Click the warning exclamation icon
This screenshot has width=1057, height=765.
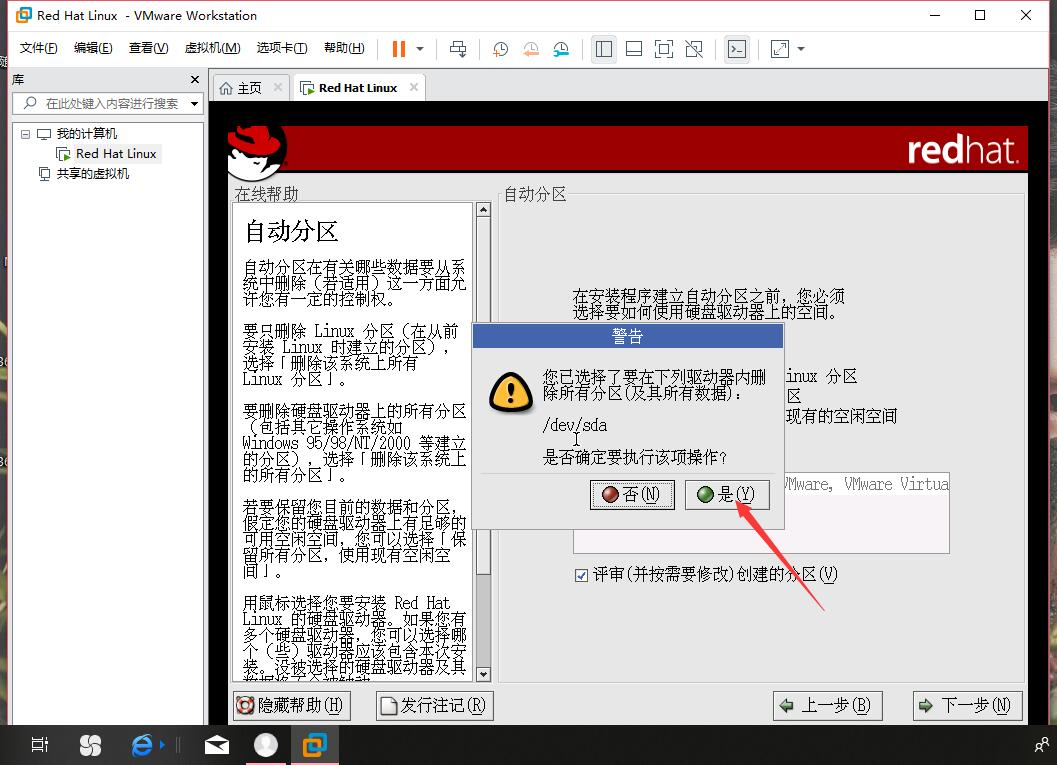click(510, 392)
